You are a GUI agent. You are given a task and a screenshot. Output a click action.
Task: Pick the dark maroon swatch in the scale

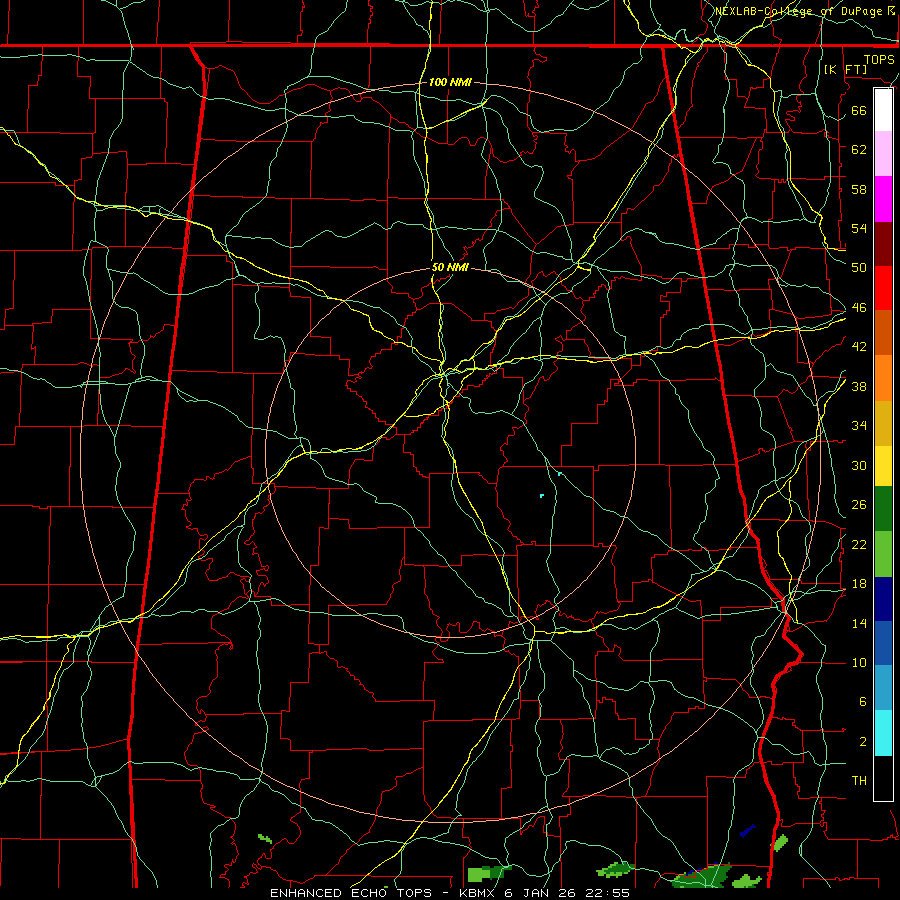point(883,244)
